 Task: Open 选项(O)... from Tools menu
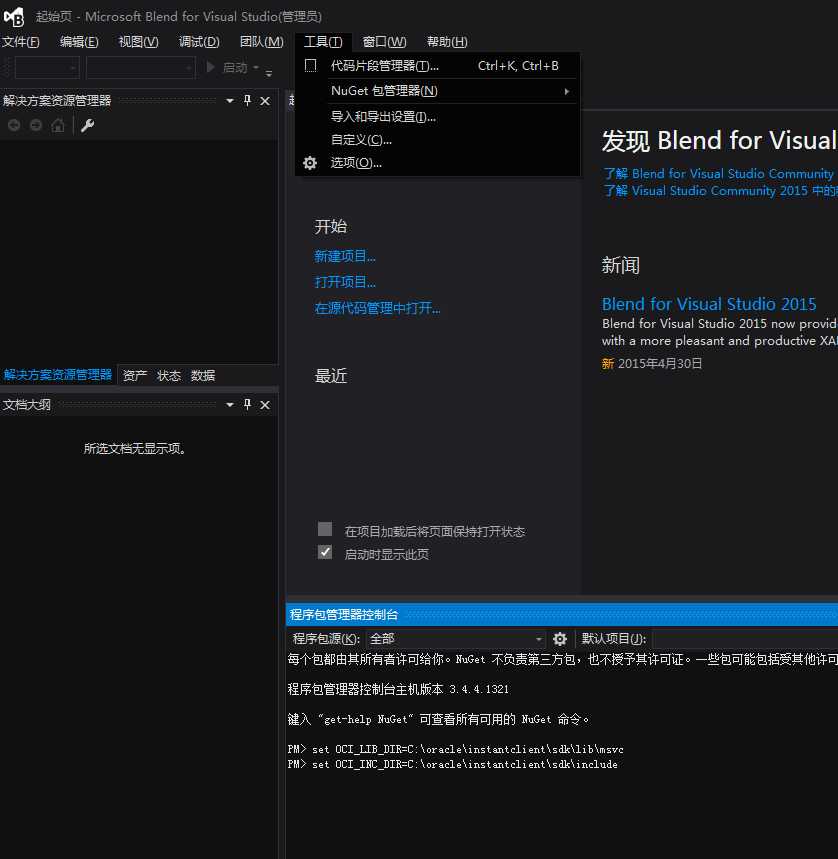coord(438,163)
